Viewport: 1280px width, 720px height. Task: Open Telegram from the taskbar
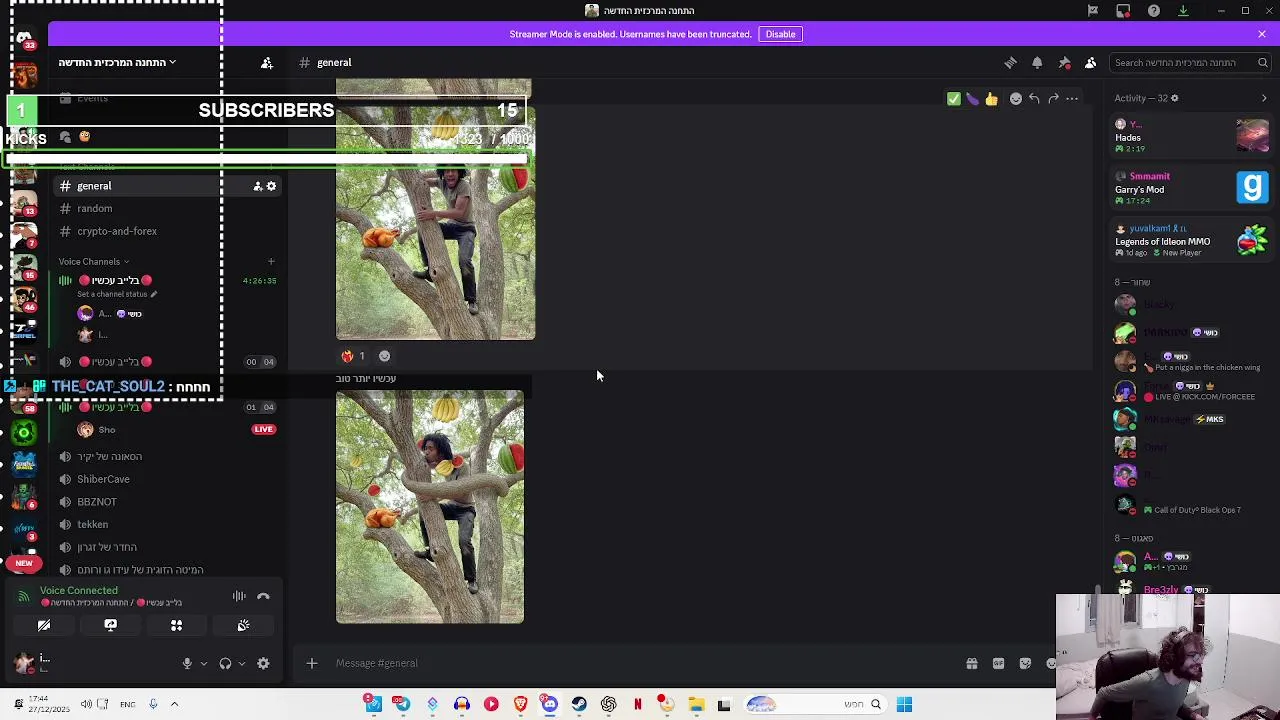pos(402,704)
